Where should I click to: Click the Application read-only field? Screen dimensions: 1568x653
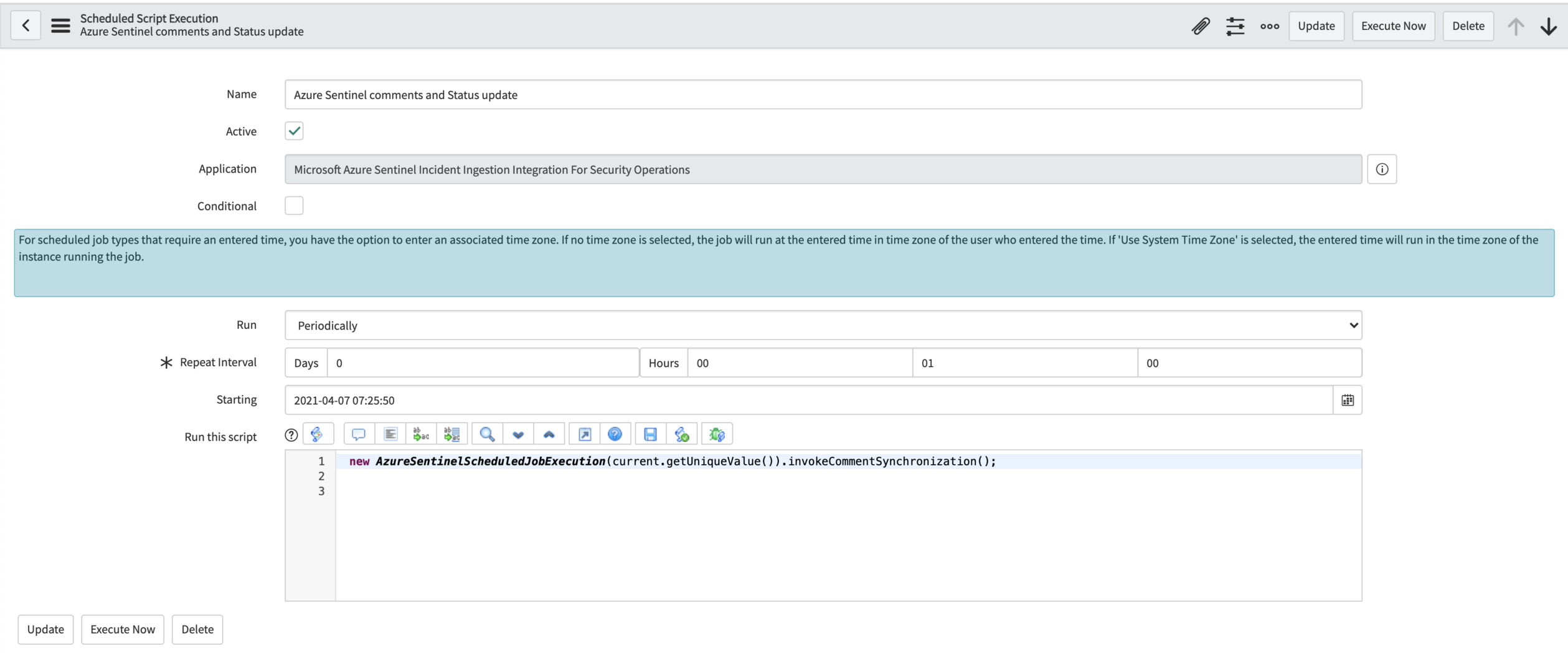[x=823, y=169]
